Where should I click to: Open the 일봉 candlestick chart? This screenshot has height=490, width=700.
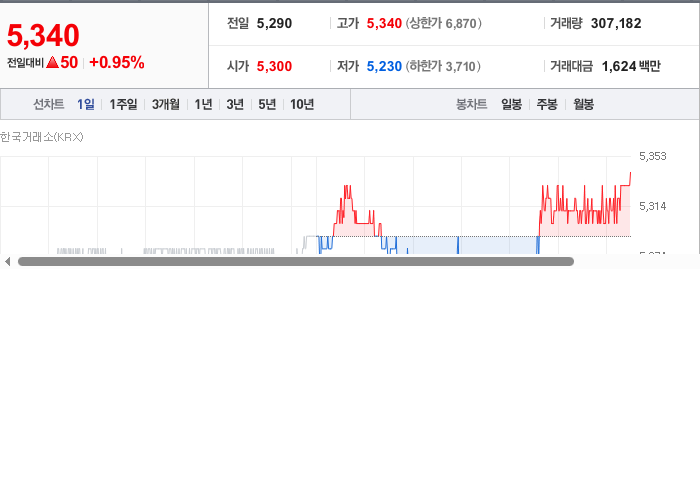pyautogui.click(x=512, y=104)
